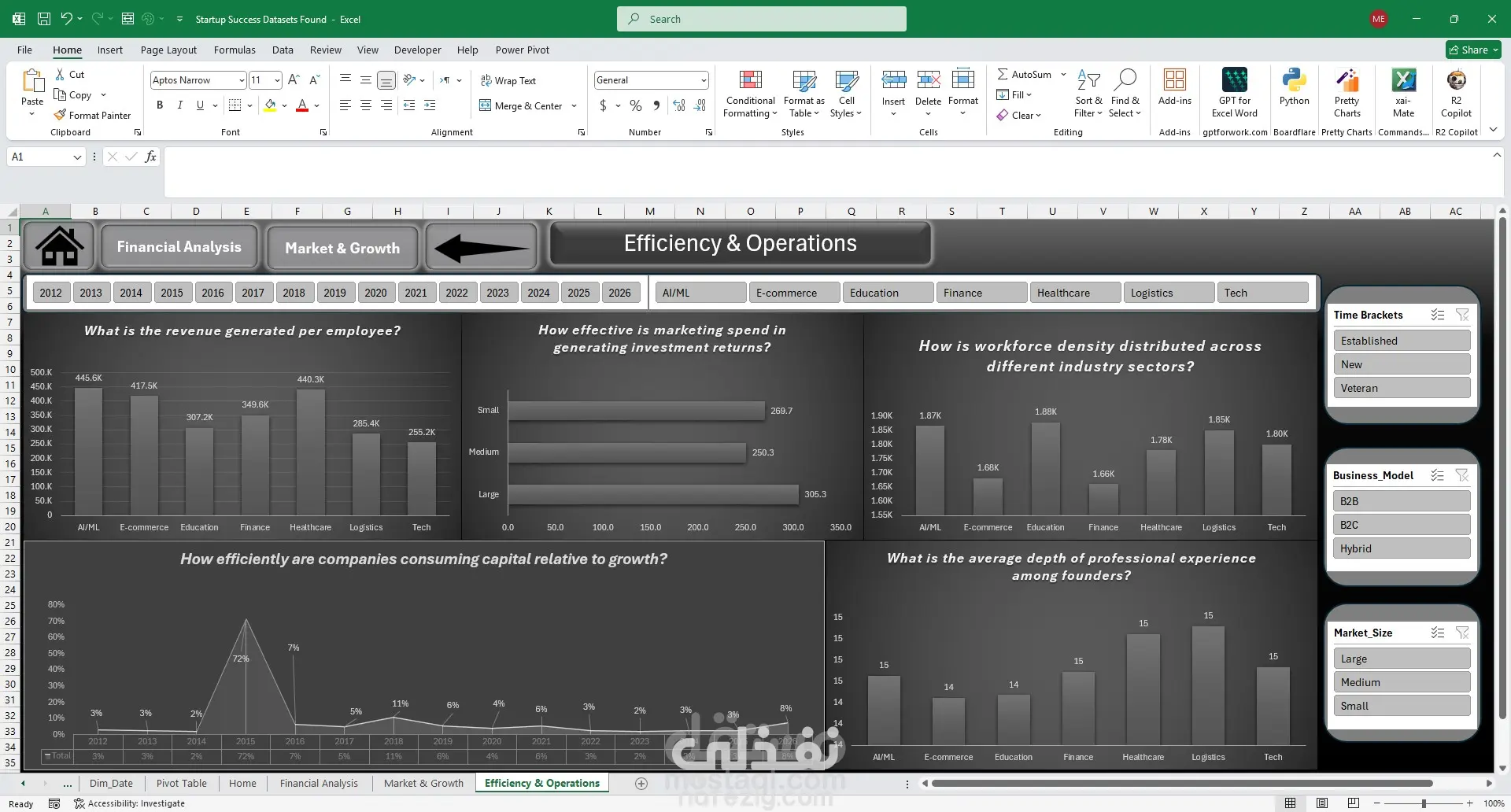The image size is (1511, 812).
Task: Expand AutoSum dropdown arrow
Action: 1063,74
